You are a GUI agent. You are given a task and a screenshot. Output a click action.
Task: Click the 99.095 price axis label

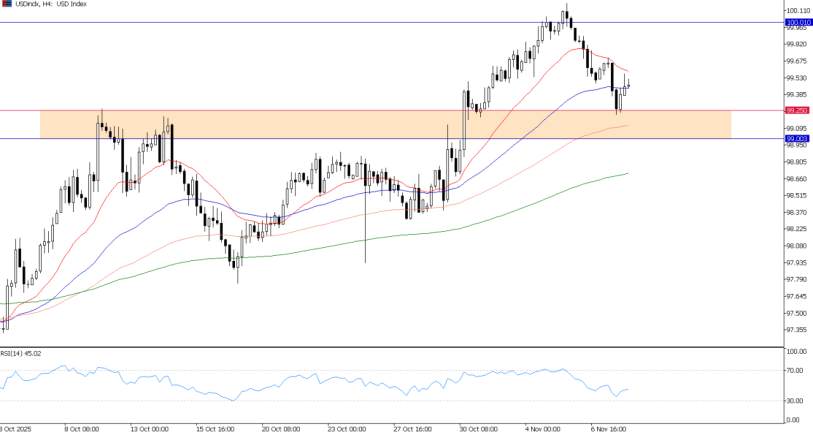coord(797,128)
